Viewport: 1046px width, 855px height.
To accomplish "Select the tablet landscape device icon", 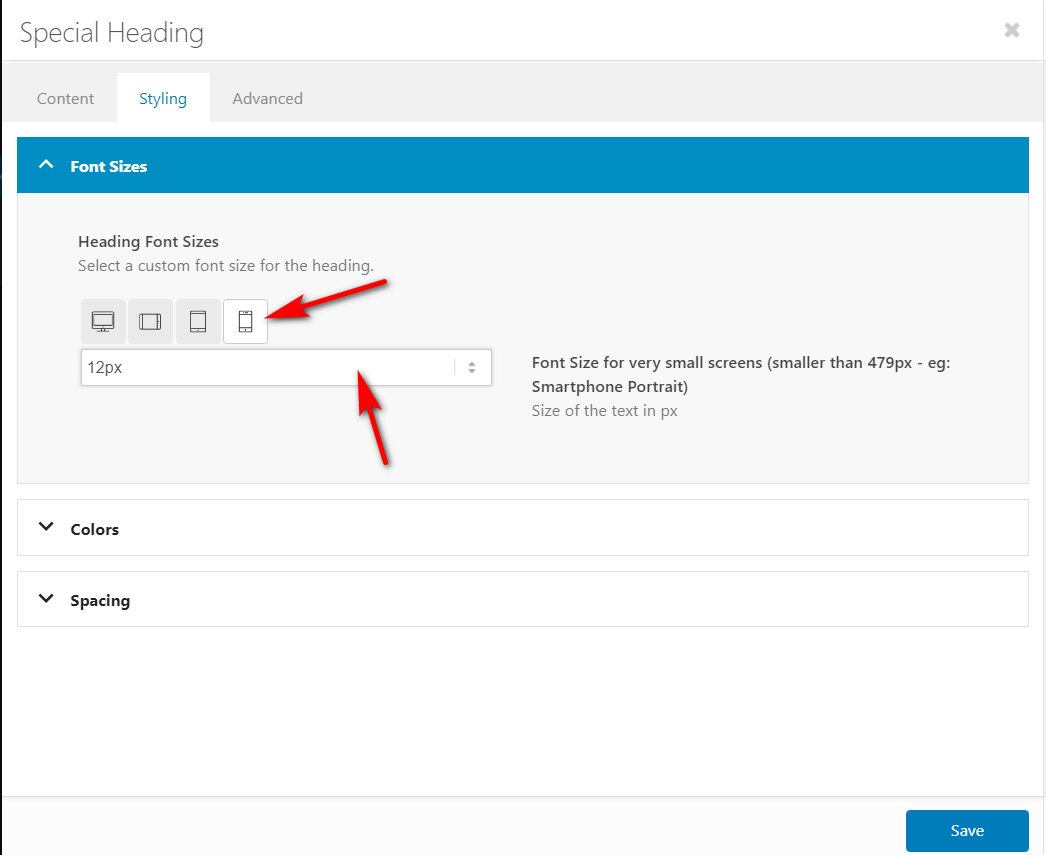I will [150, 321].
